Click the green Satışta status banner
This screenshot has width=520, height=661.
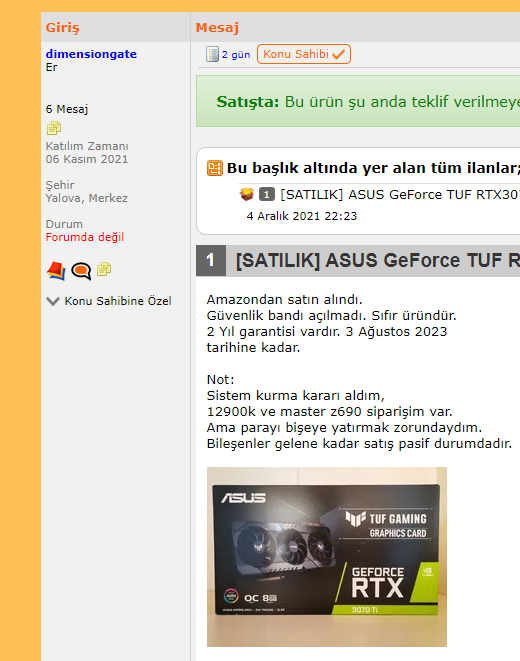click(x=358, y=101)
